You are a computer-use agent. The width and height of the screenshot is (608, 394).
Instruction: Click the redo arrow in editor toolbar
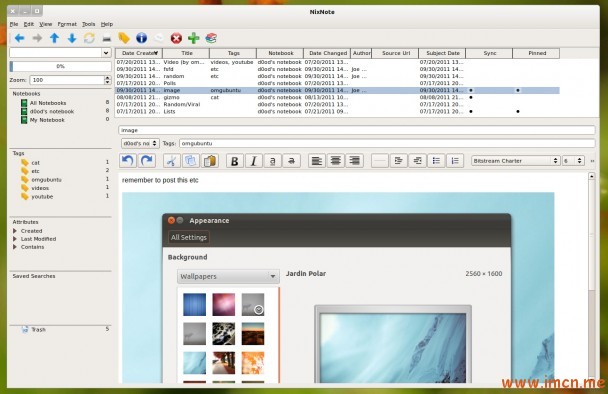point(147,161)
